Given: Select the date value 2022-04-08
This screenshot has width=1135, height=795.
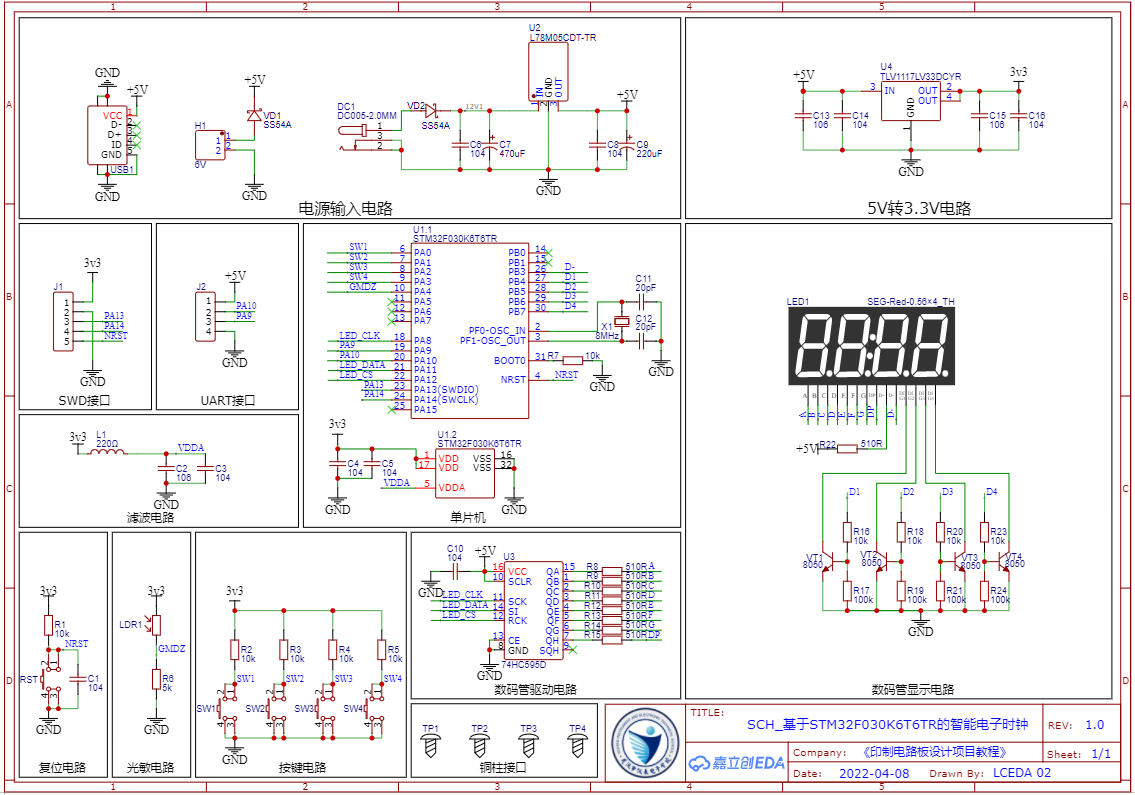Looking at the screenshot, I should [x=874, y=773].
